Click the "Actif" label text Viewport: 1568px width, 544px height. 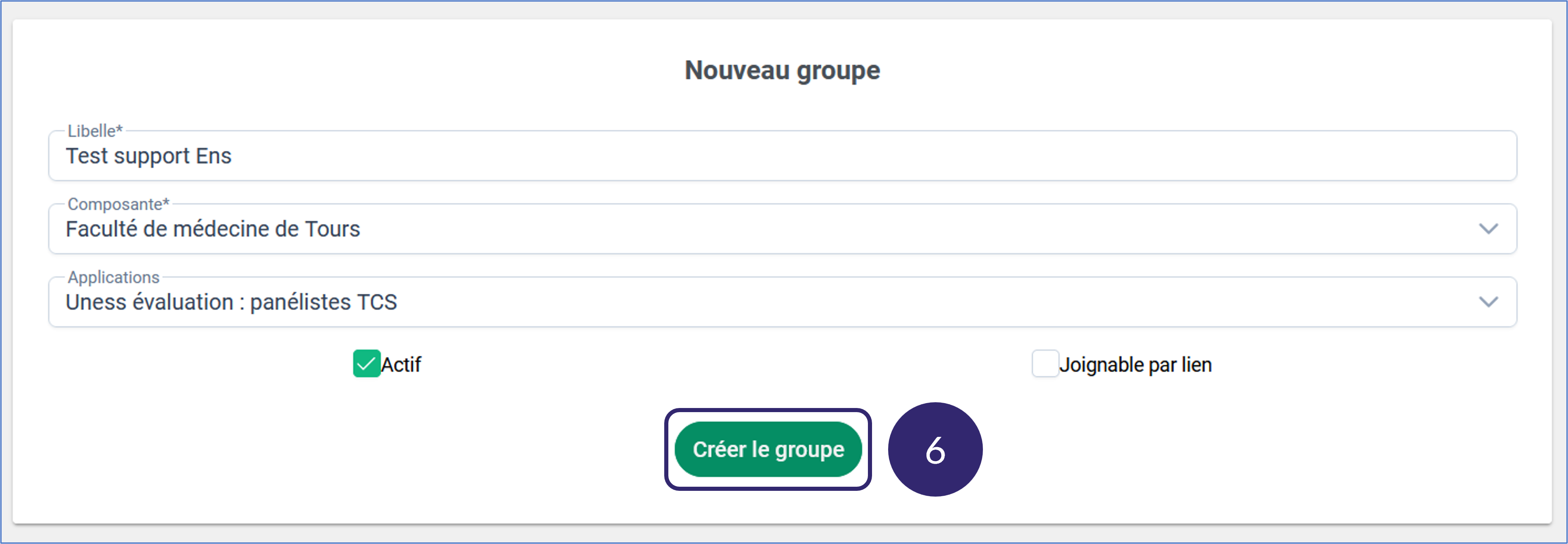401,364
